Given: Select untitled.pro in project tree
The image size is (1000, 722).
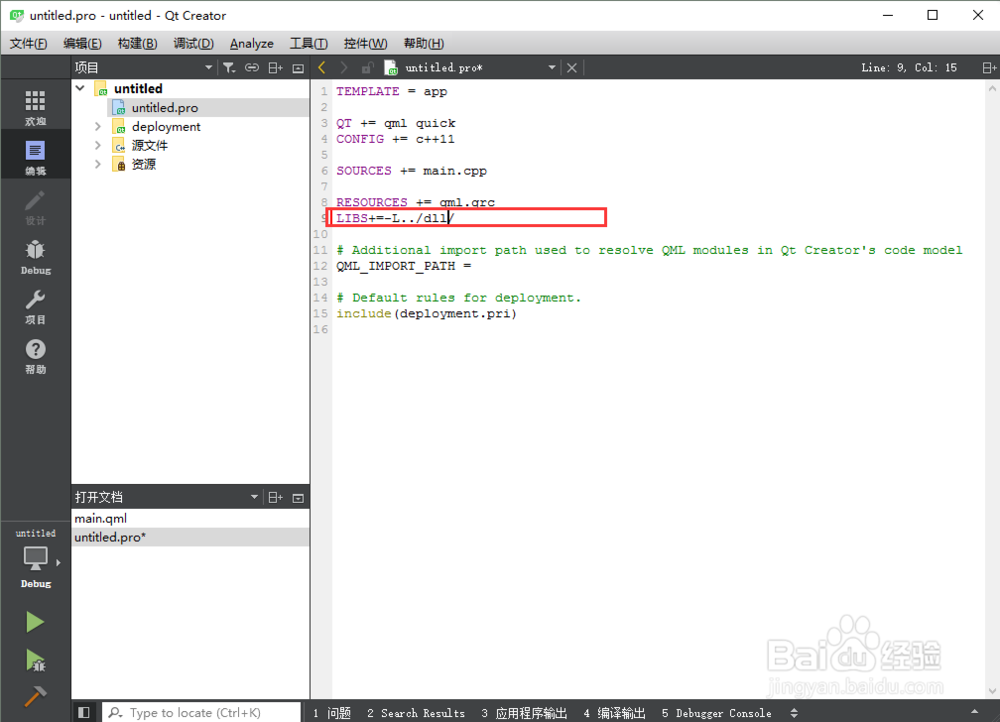Looking at the screenshot, I should (x=165, y=108).
